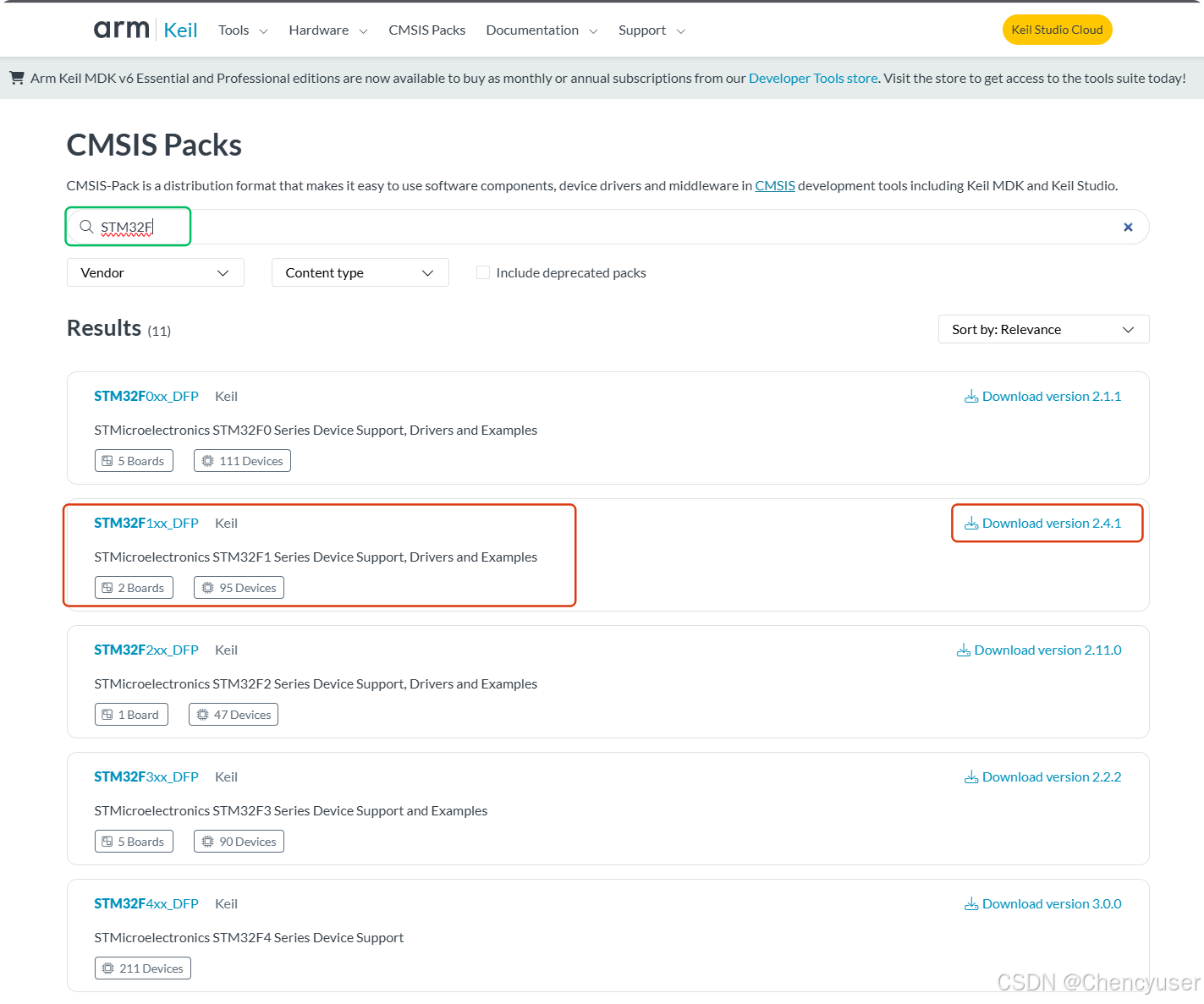
Task: Click Keil vendor label beside STM32F4xx_DFP
Action: pyautogui.click(x=226, y=903)
